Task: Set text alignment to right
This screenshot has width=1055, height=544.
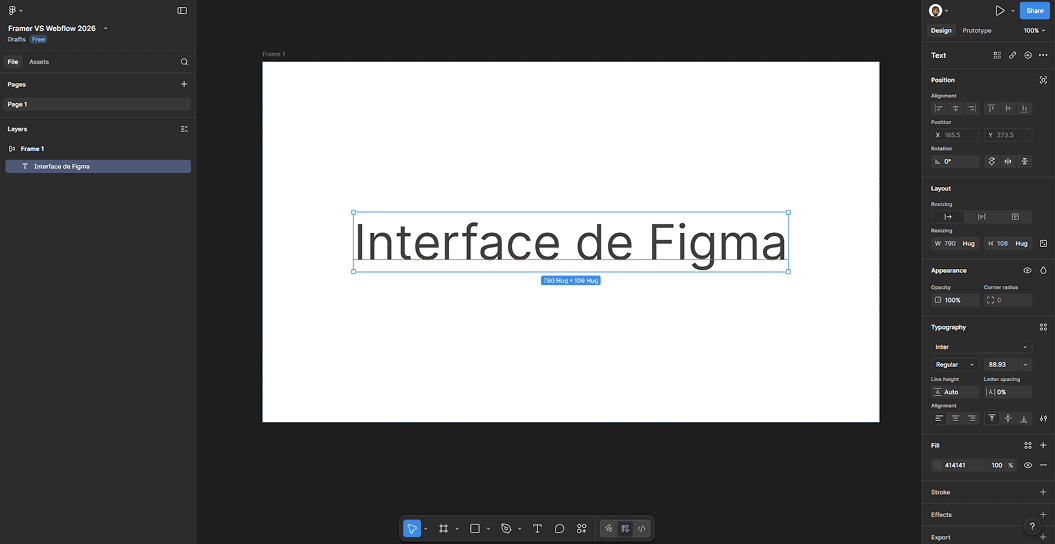Action: pos(972,418)
